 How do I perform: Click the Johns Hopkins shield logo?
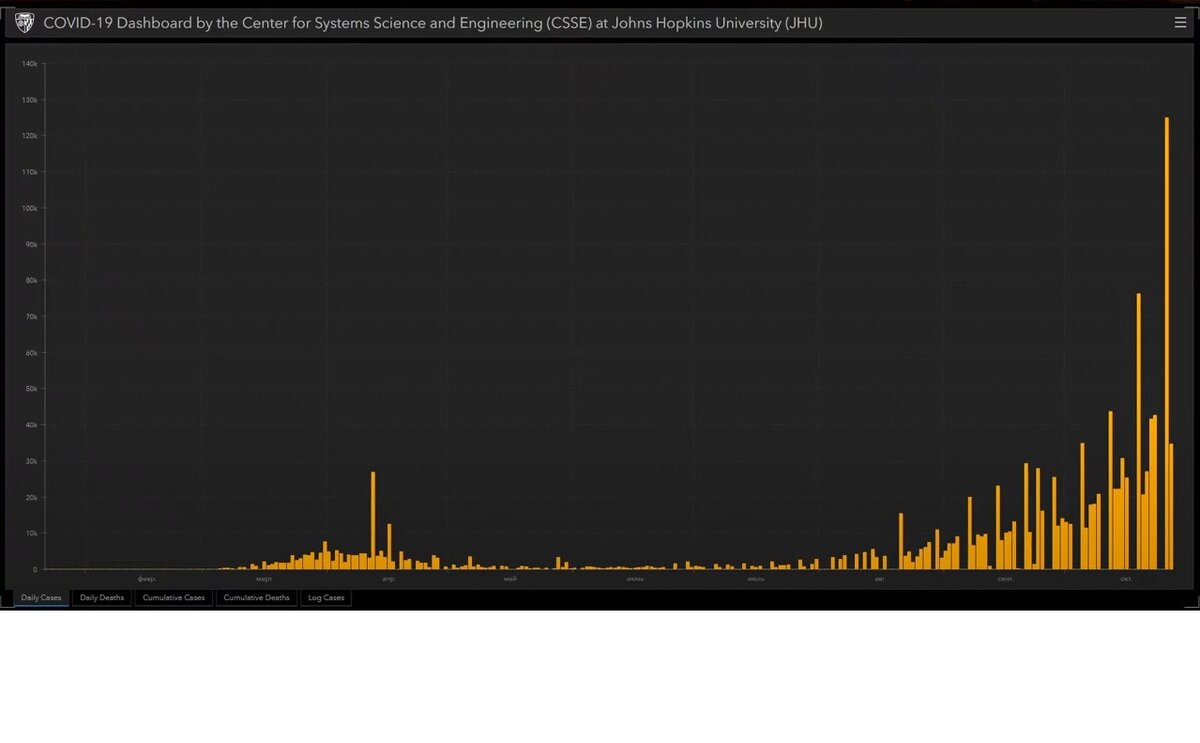pos(24,23)
